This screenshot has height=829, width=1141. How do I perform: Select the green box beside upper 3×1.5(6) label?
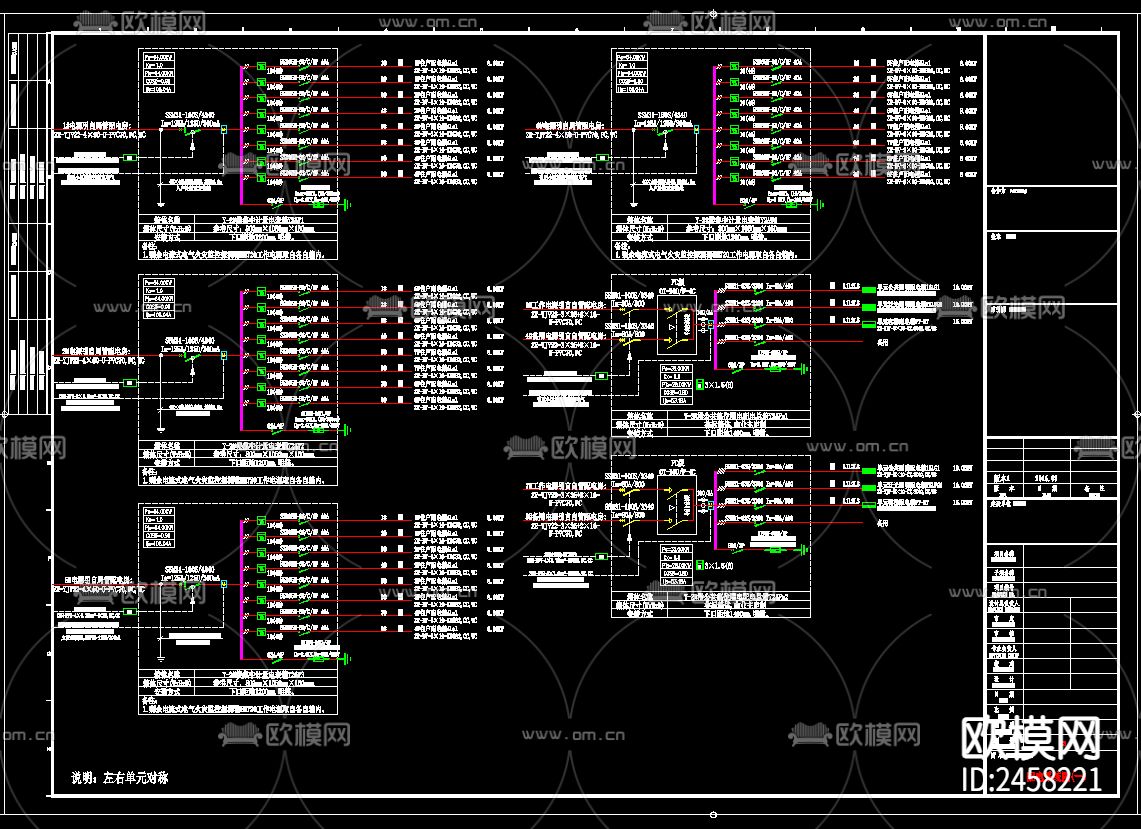pos(699,385)
